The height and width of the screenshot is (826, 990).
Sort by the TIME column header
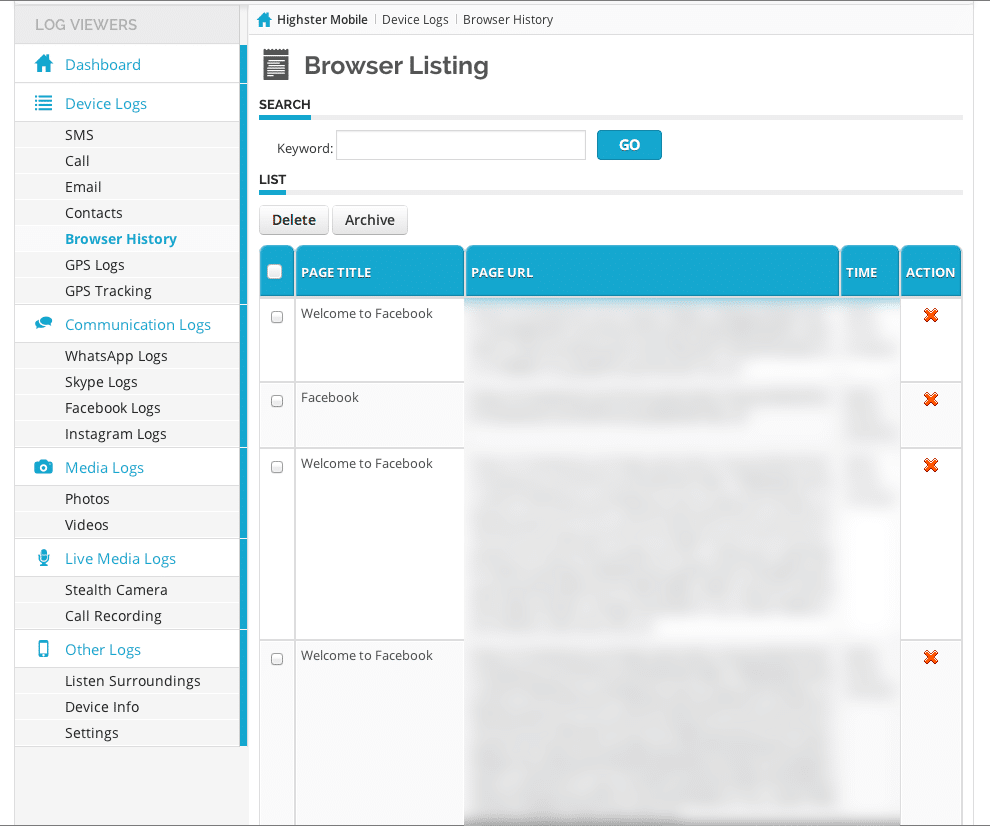coord(869,272)
